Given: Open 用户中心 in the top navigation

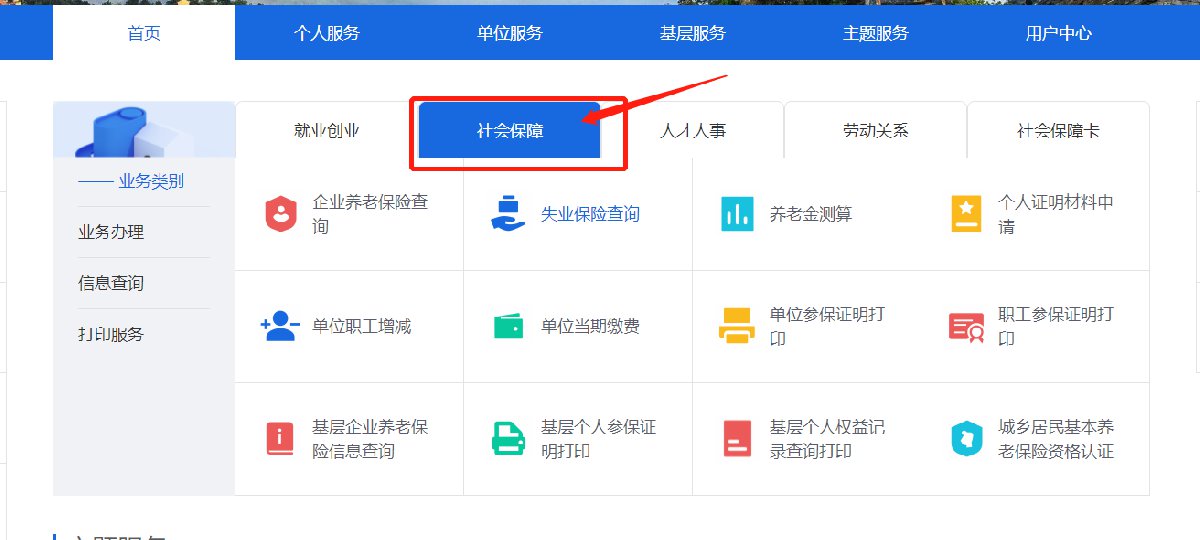Looking at the screenshot, I should pyautogui.click(x=1059, y=33).
